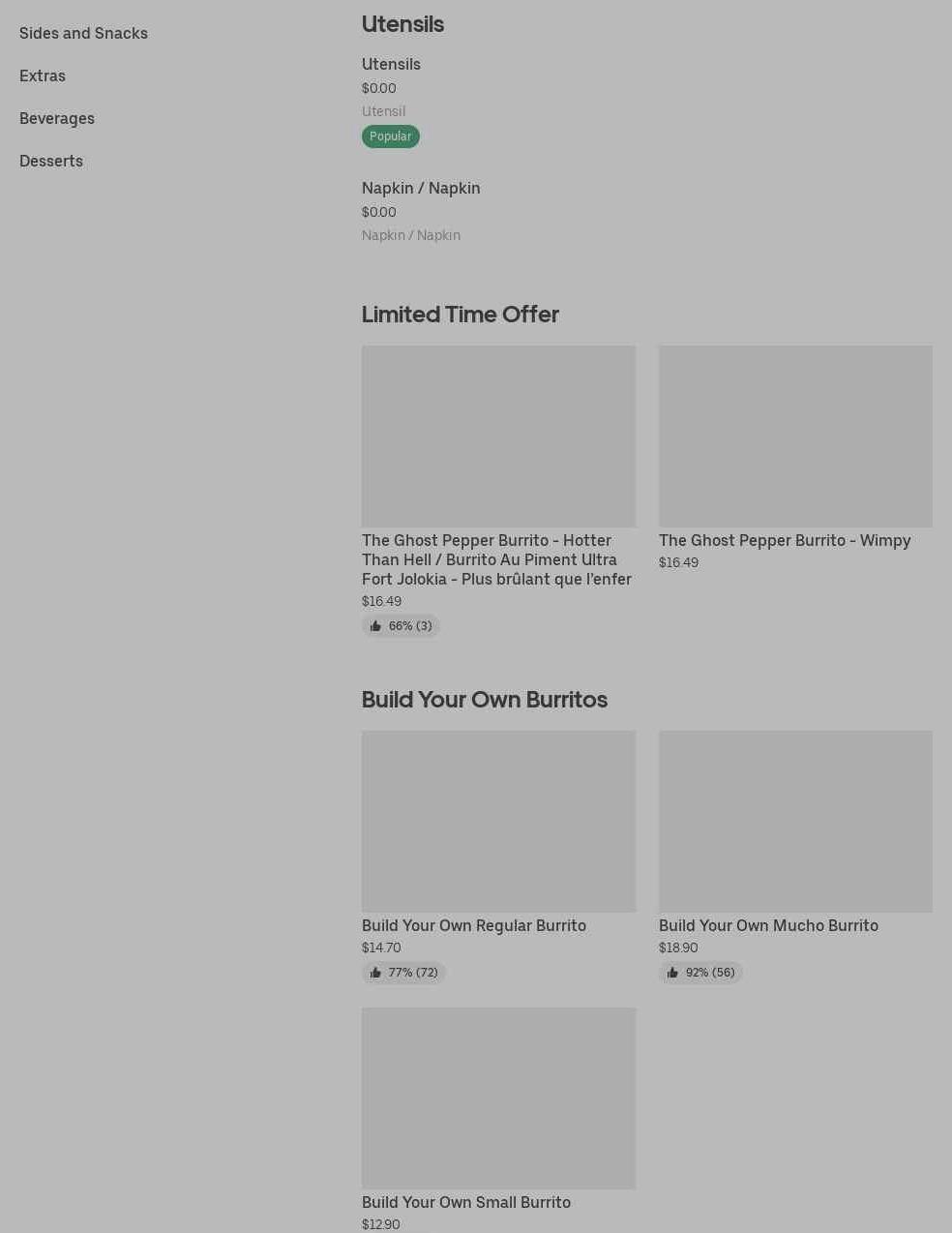The width and height of the screenshot is (952, 1233).
Task: Click the Popular badge on Utensils
Action: pyautogui.click(x=390, y=136)
